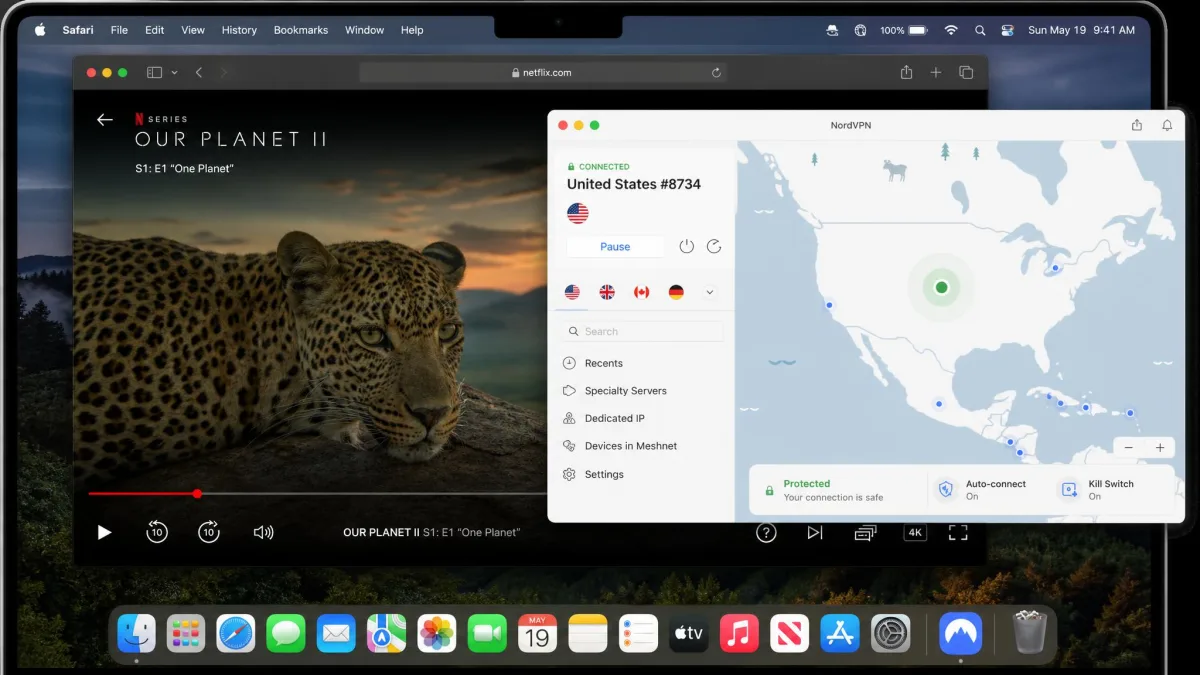Screen dimensions: 1200x675
Task: Open NordVPN from the Dock
Action: (x=961, y=633)
